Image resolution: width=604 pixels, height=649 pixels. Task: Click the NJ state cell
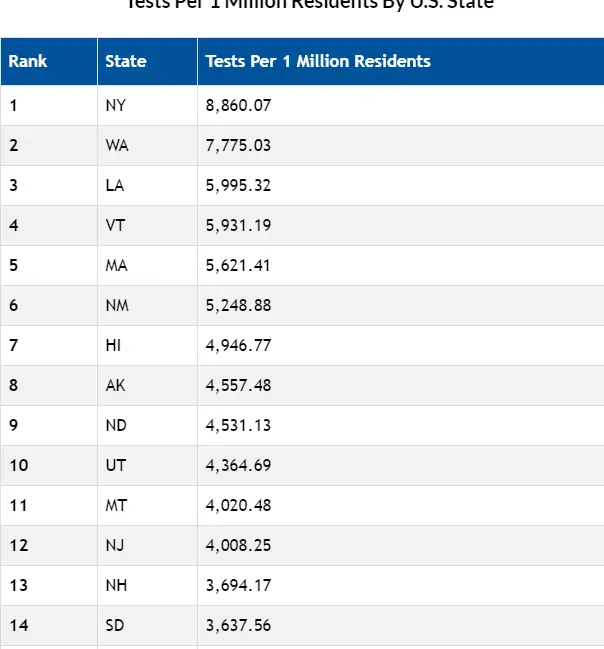point(115,545)
